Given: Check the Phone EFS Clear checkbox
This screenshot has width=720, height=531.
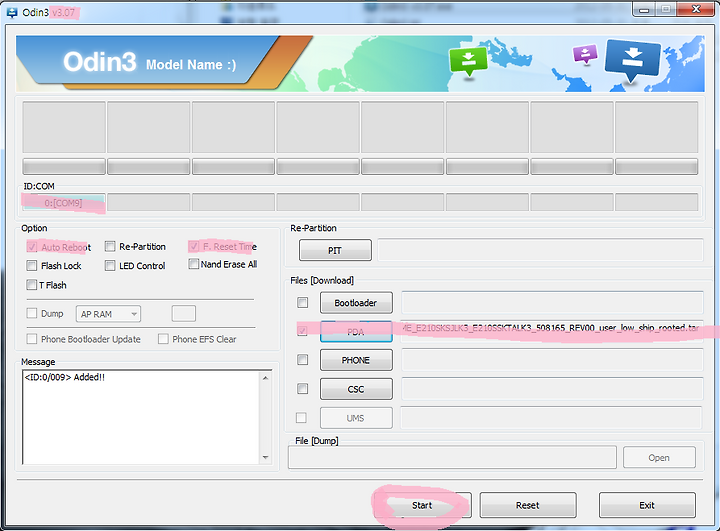Looking at the screenshot, I should (163, 339).
